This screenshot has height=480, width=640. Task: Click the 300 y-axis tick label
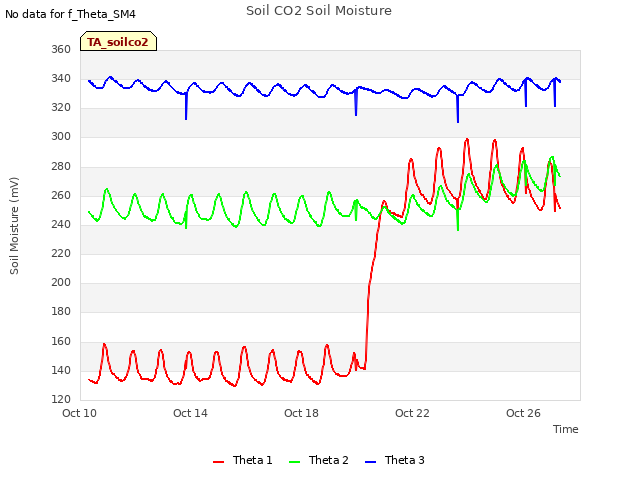[61, 137]
